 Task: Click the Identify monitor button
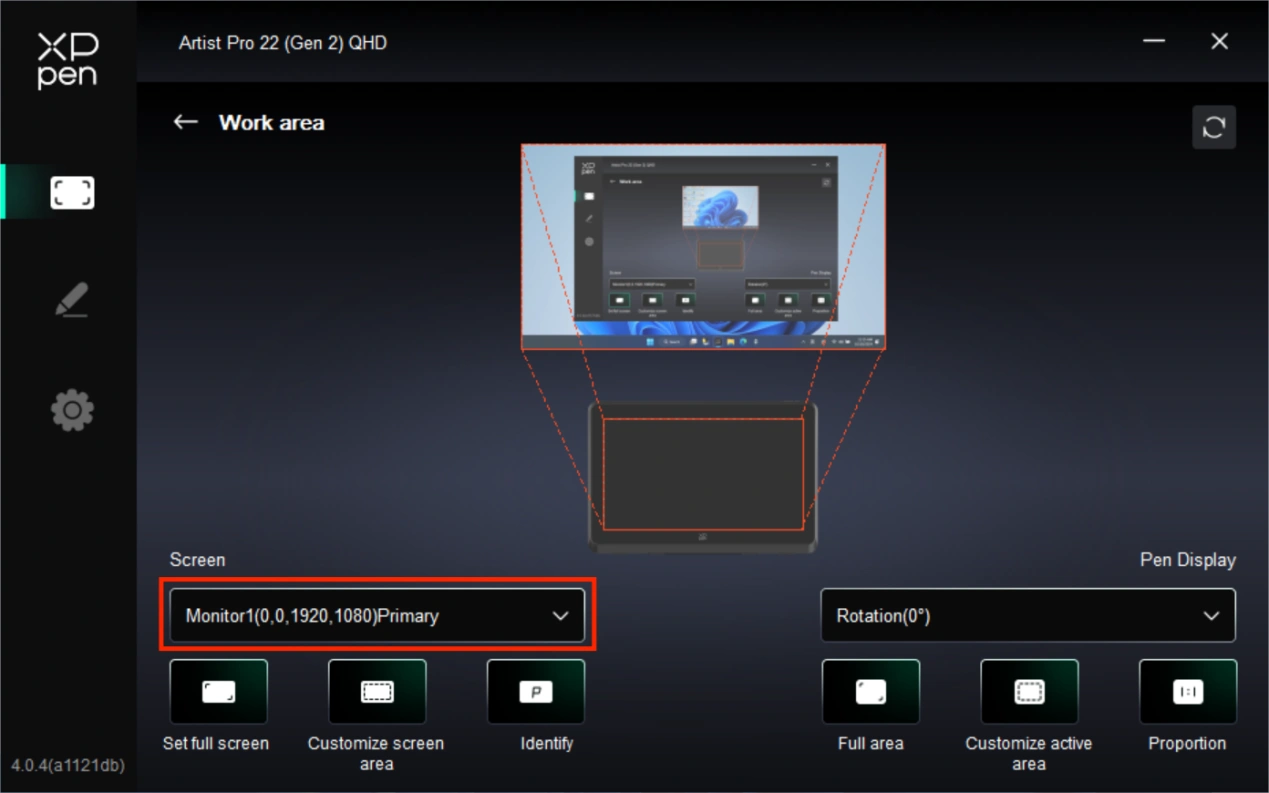coord(536,692)
